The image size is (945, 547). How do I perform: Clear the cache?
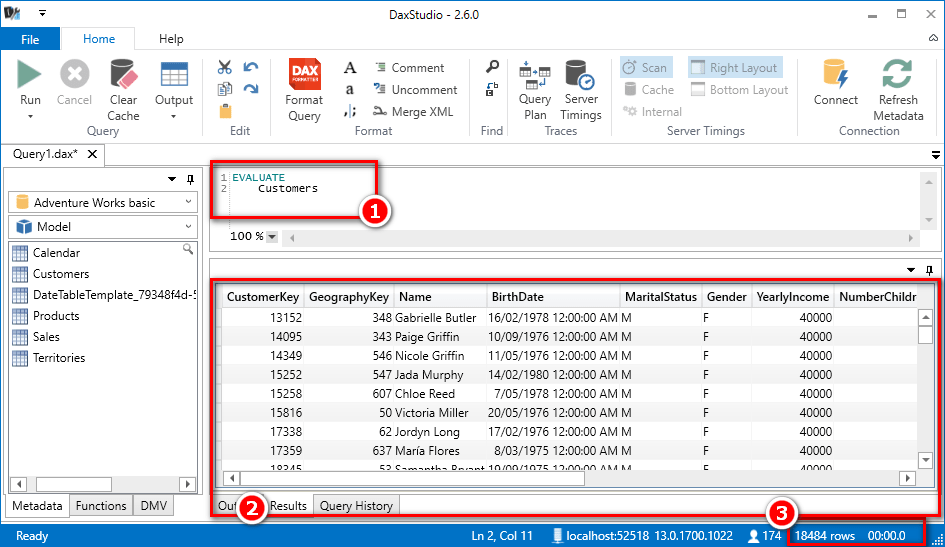pyautogui.click(x=124, y=90)
